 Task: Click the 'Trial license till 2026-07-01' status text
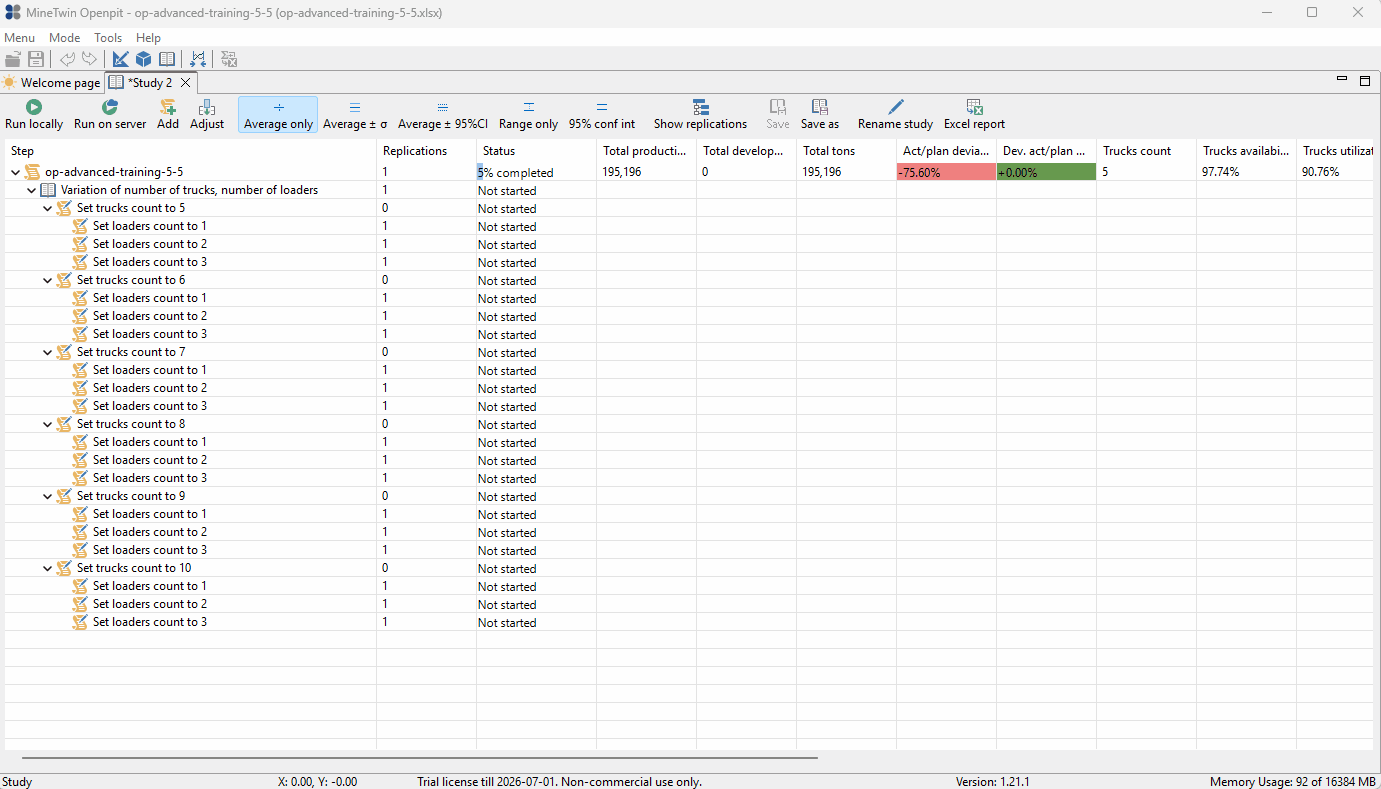(559, 782)
